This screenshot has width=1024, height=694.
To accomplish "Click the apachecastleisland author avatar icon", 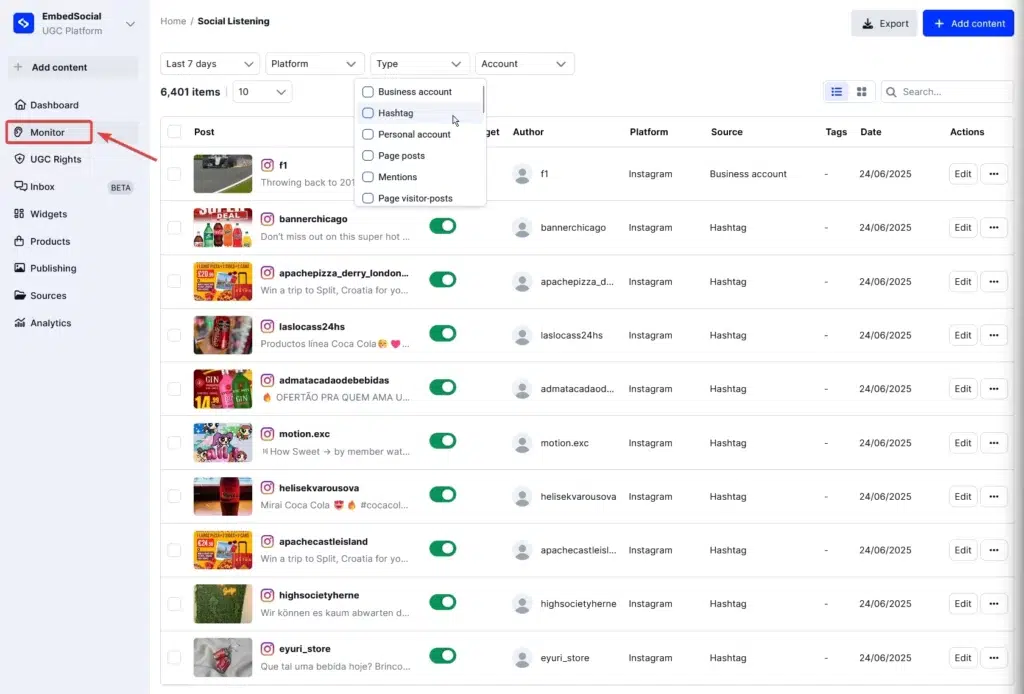I will (x=522, y=550).
